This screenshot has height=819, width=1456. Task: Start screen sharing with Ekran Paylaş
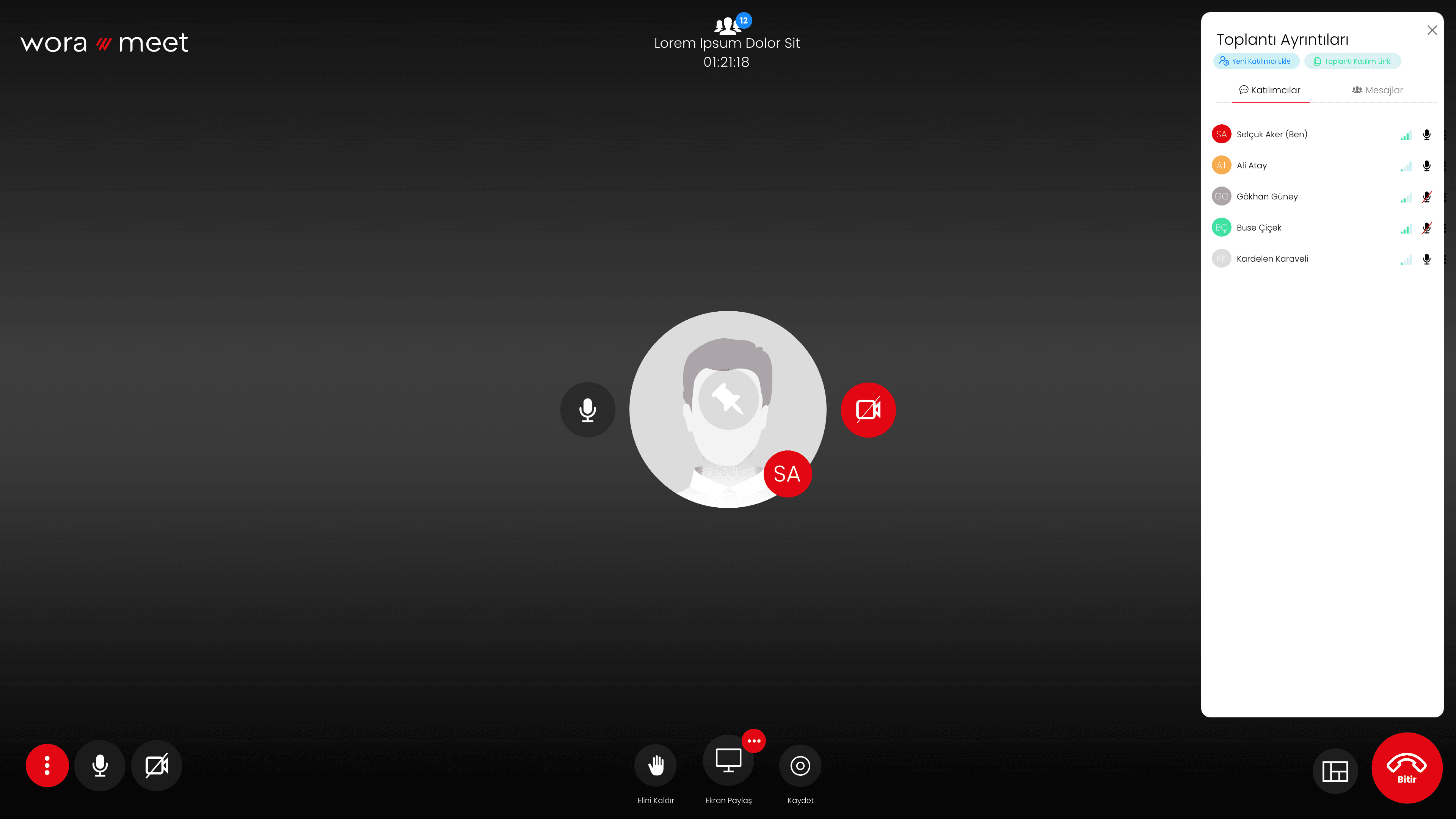[728, 760]
